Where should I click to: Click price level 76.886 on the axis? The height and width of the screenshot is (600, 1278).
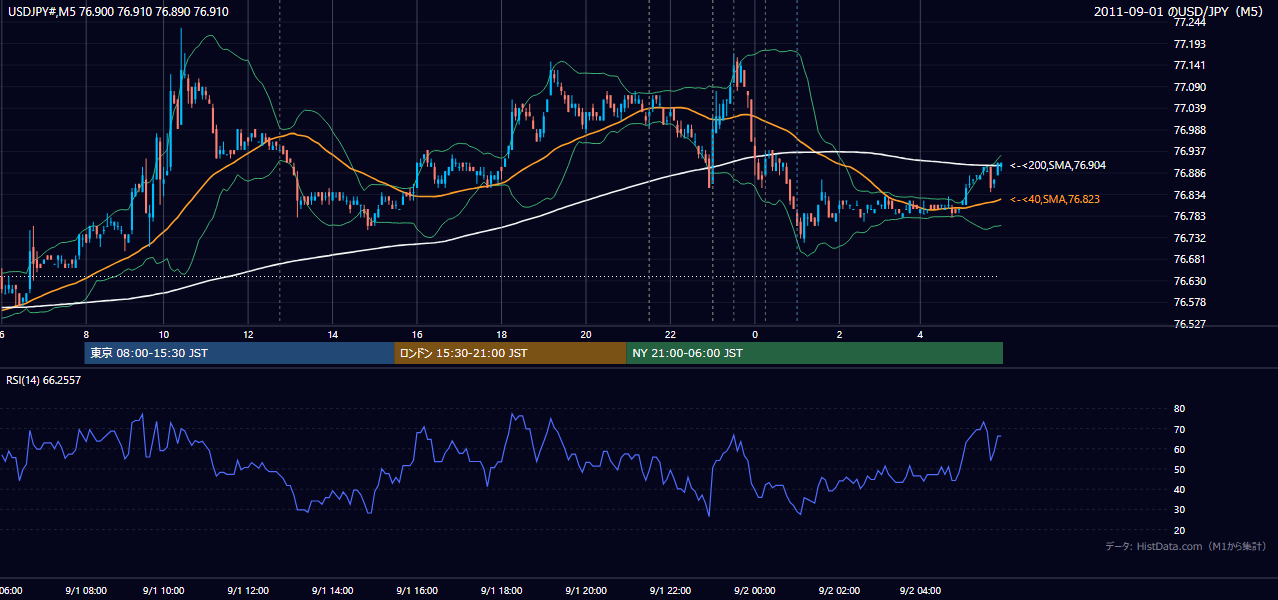(1191, 173)
